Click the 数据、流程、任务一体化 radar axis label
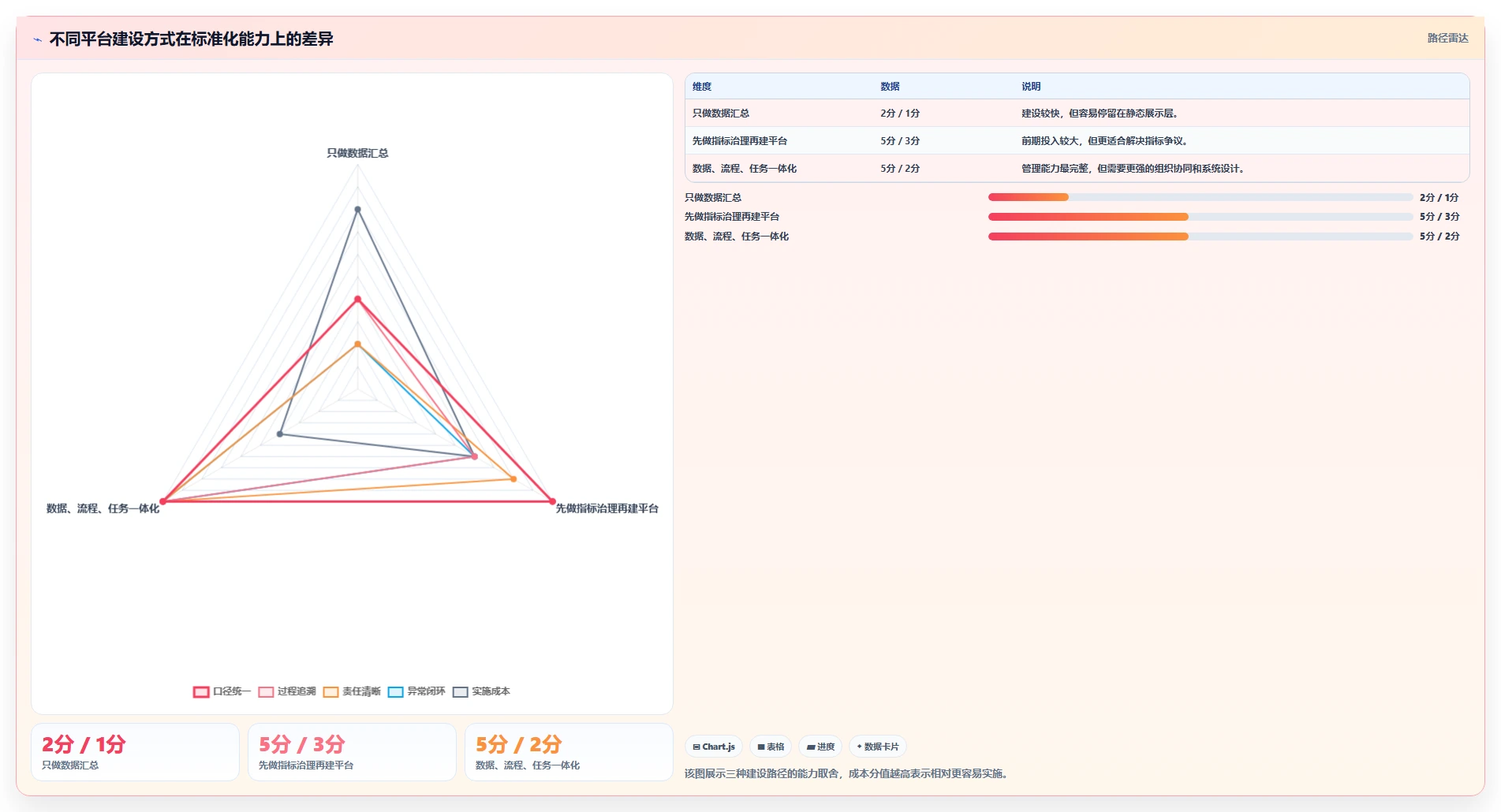The height and width of the screenshot is (812, 1501). tap(103, 508)
